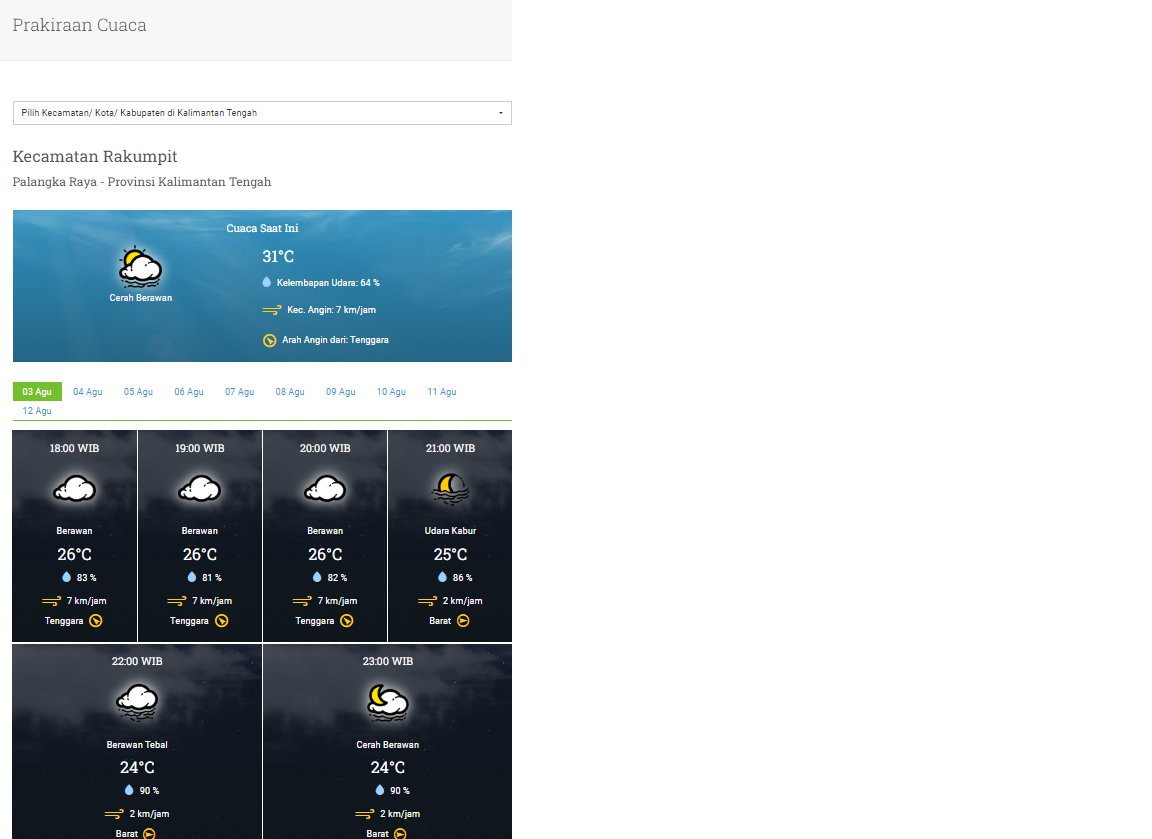Click the thick cloud icon for 22:00 WIB
This screenshot has height=839, width=1152.
point(137,702)
